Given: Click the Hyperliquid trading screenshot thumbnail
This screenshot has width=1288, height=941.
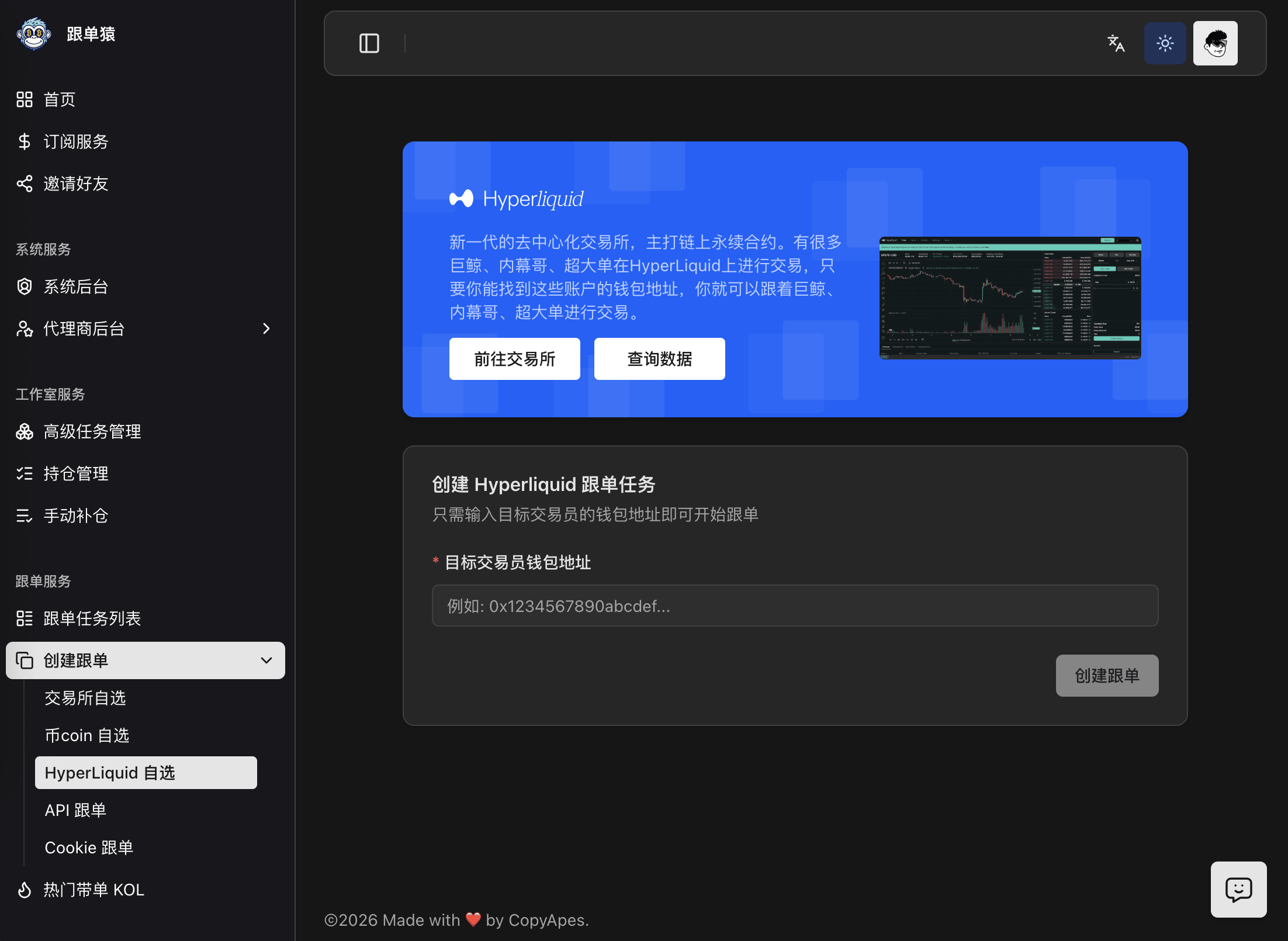Looking at the screenshot, I should coord(1010,297).
